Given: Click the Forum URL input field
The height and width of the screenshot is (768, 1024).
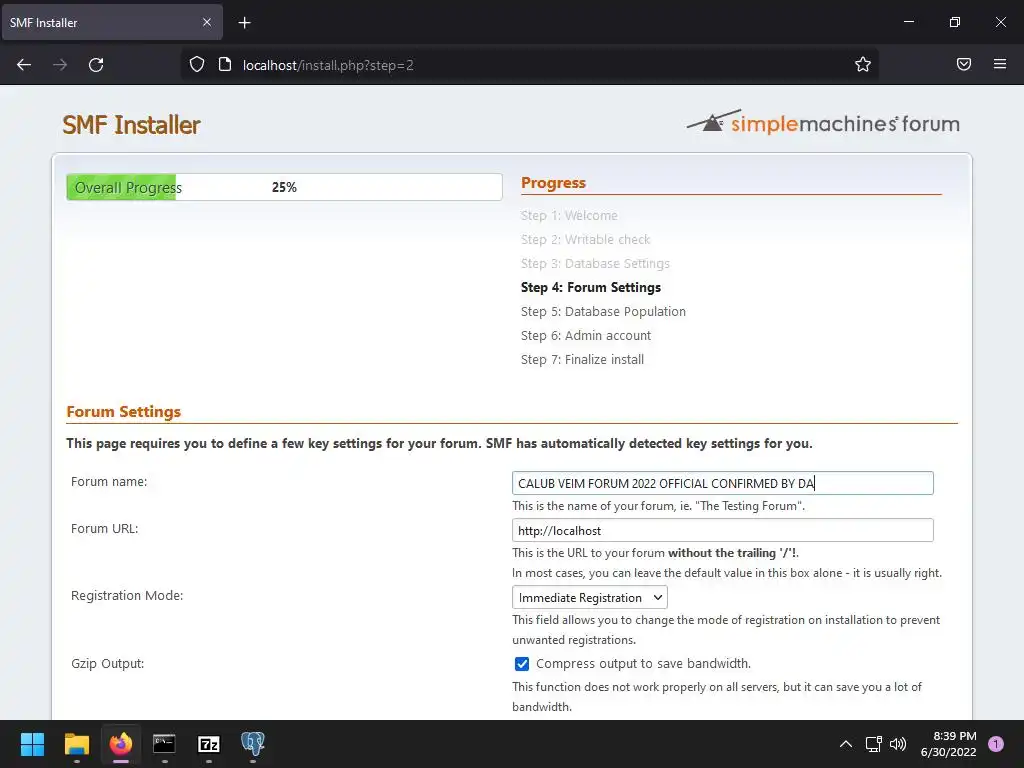Looking at the screenshot, I should coord(722,530).
